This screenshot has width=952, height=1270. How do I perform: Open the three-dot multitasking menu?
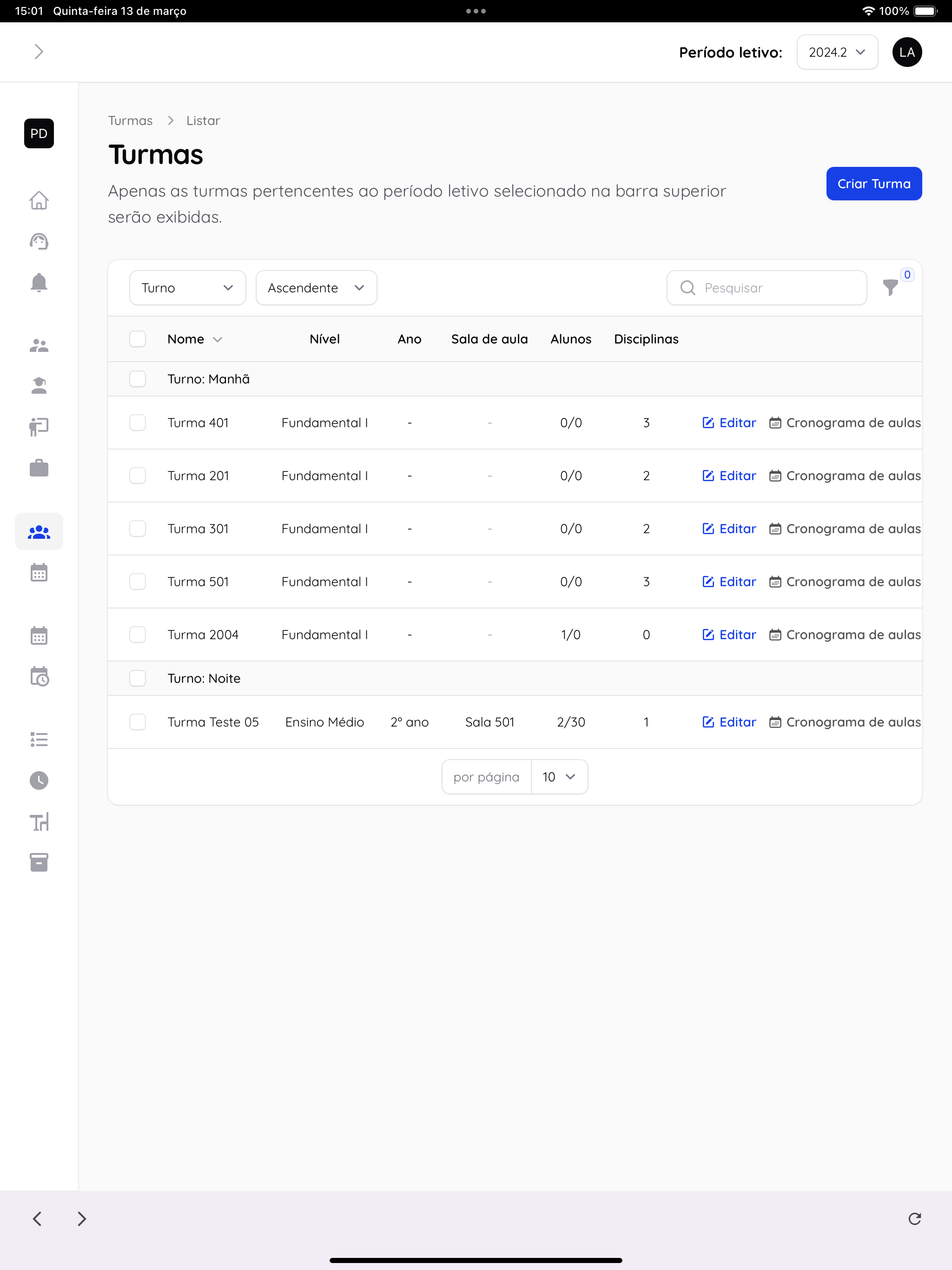pyautogui.click(x=476, y=11)
